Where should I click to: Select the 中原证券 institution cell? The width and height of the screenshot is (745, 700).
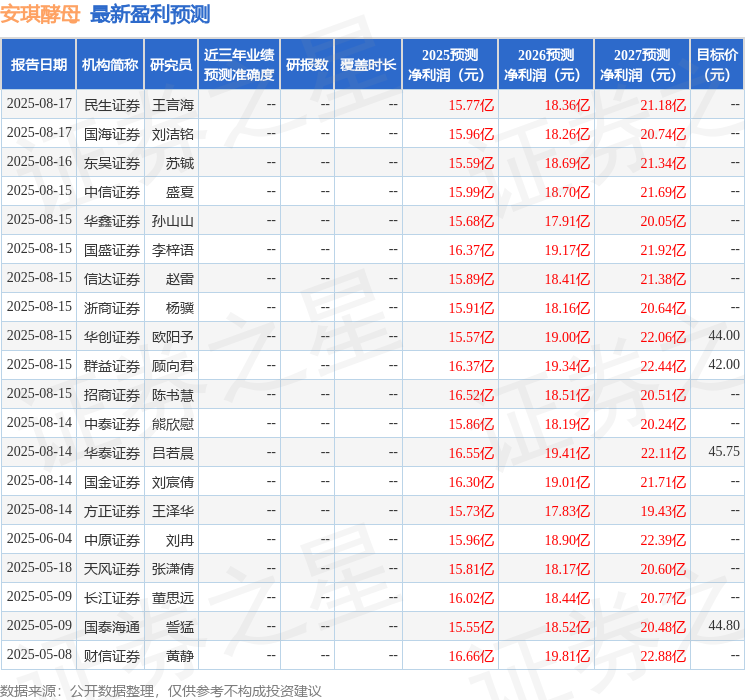(x=112, y=540)
